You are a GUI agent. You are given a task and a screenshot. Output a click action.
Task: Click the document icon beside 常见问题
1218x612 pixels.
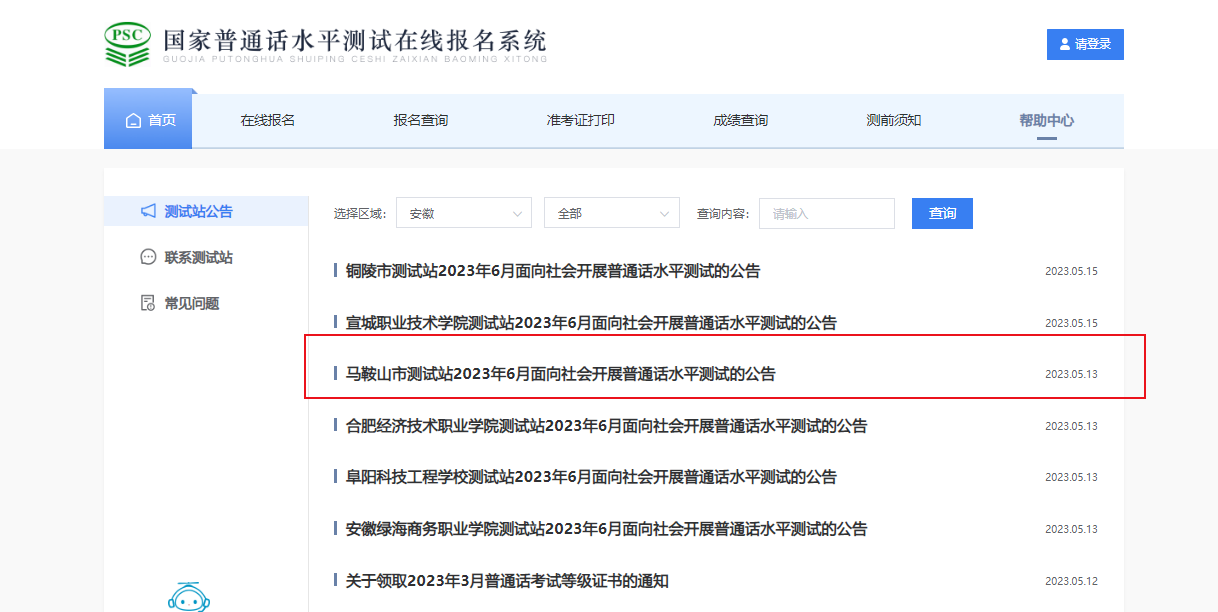point(148,303)
